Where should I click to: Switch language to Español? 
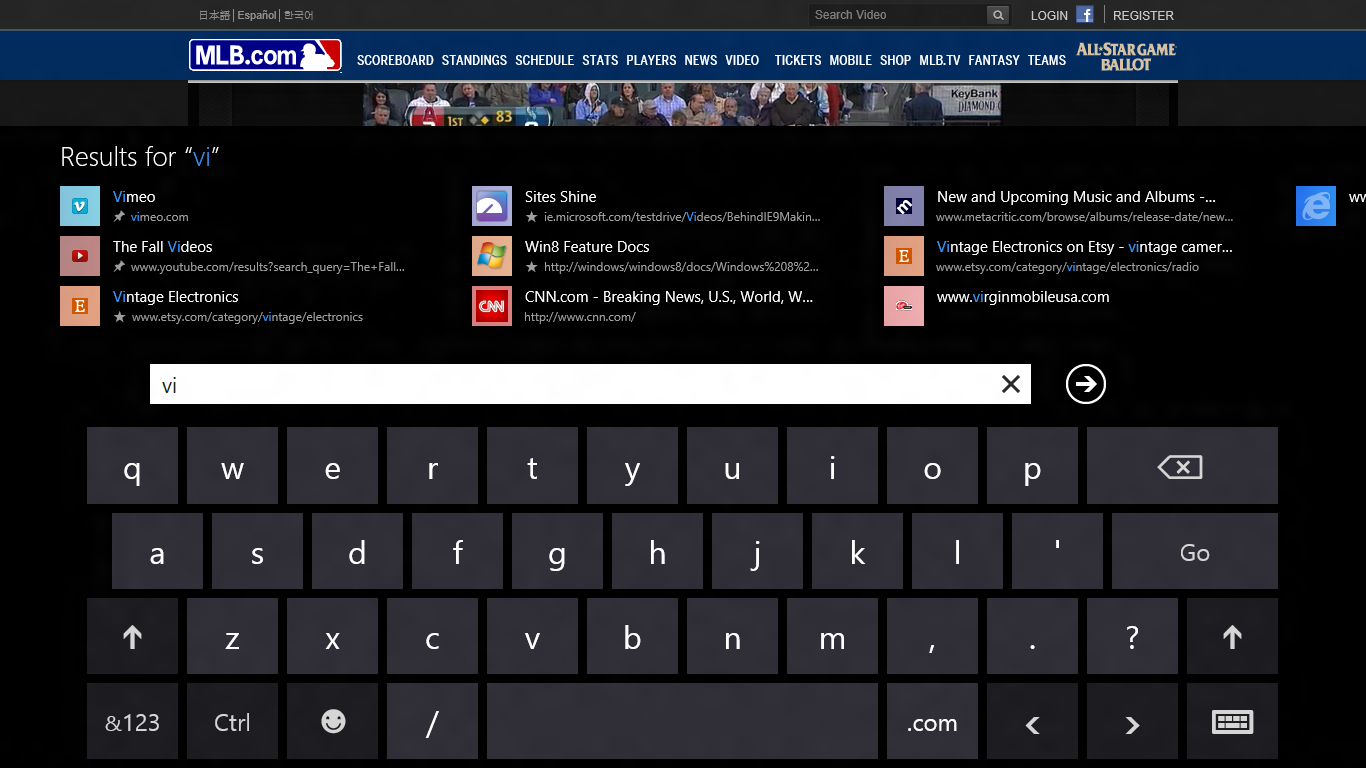257,15
